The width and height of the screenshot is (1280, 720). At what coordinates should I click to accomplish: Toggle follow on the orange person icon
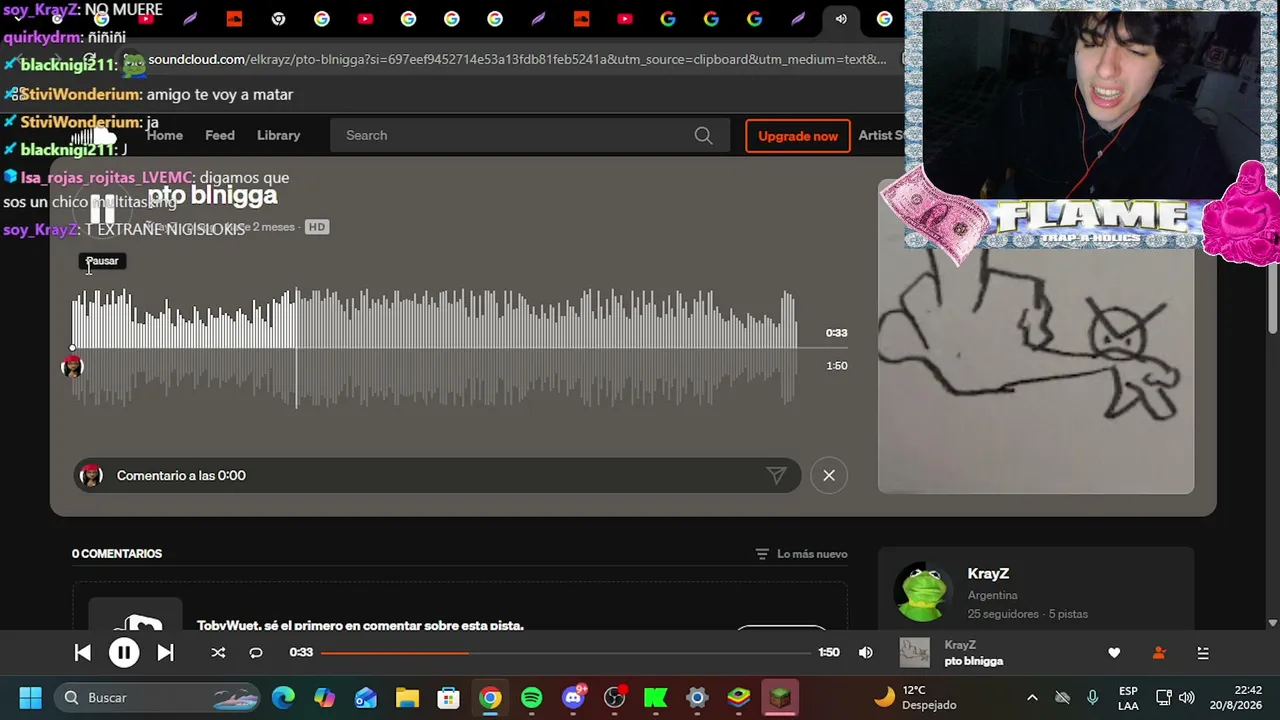pyautogui.click(x=1159, y=653)
